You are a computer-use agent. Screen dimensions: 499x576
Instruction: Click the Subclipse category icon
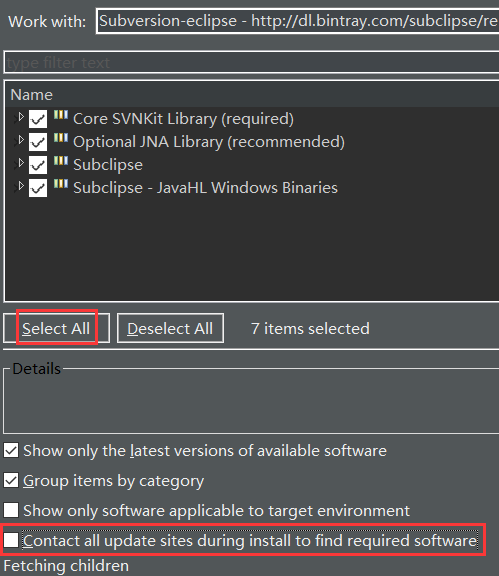61,161
